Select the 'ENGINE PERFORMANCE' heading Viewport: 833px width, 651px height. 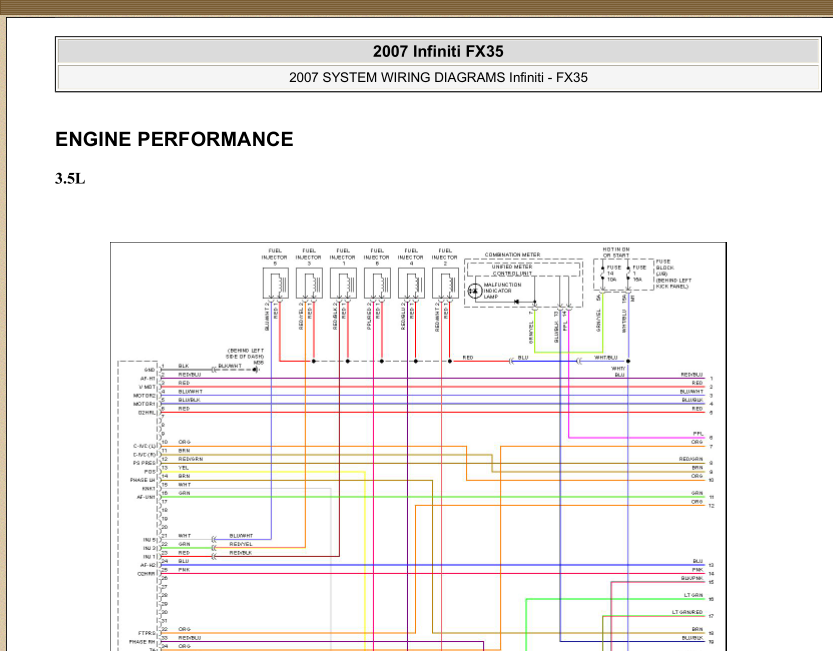click(174, 139)
